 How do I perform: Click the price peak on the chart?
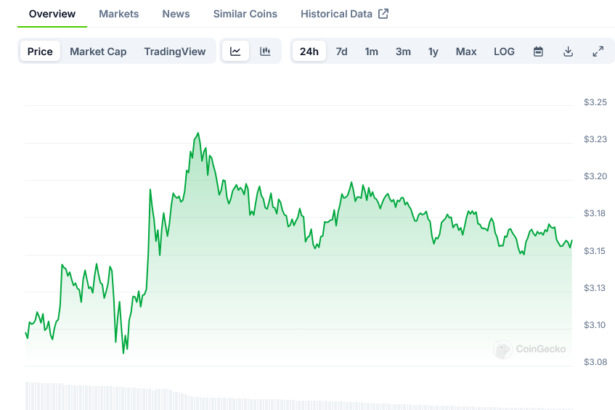pos(198,133)
